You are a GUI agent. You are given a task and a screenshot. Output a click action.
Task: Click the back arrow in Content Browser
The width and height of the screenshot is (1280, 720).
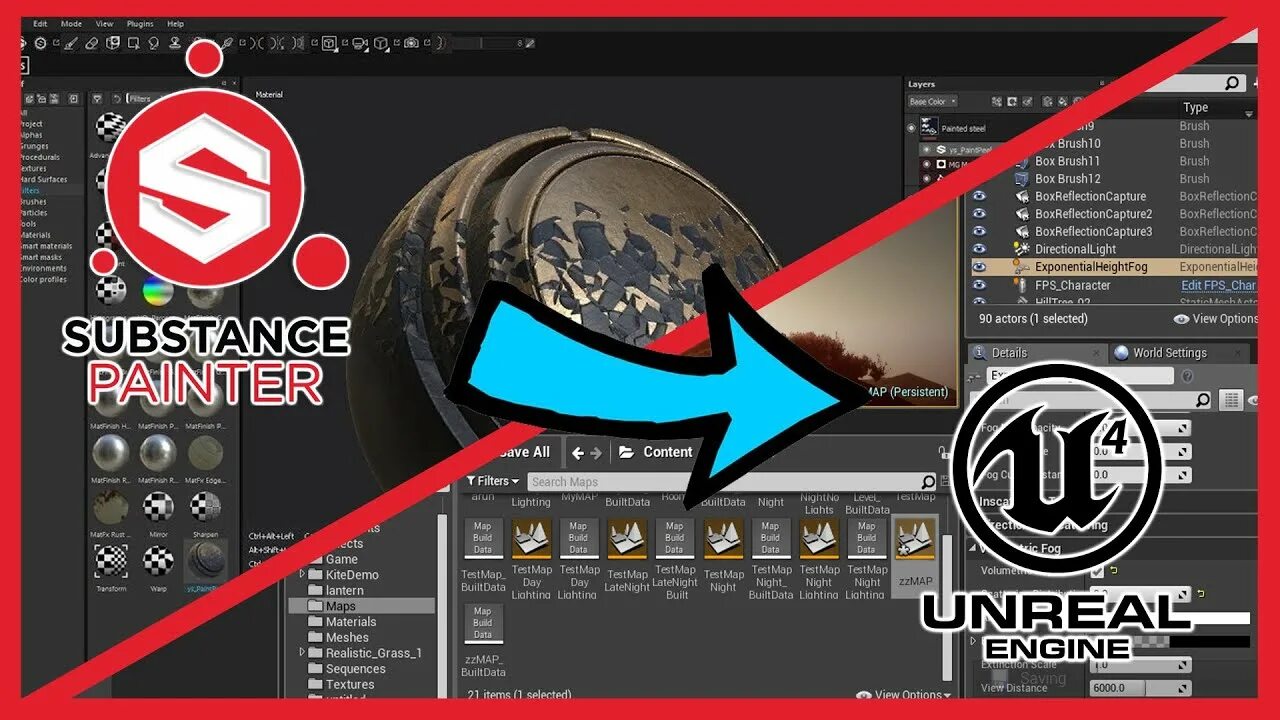coord(578,453)
